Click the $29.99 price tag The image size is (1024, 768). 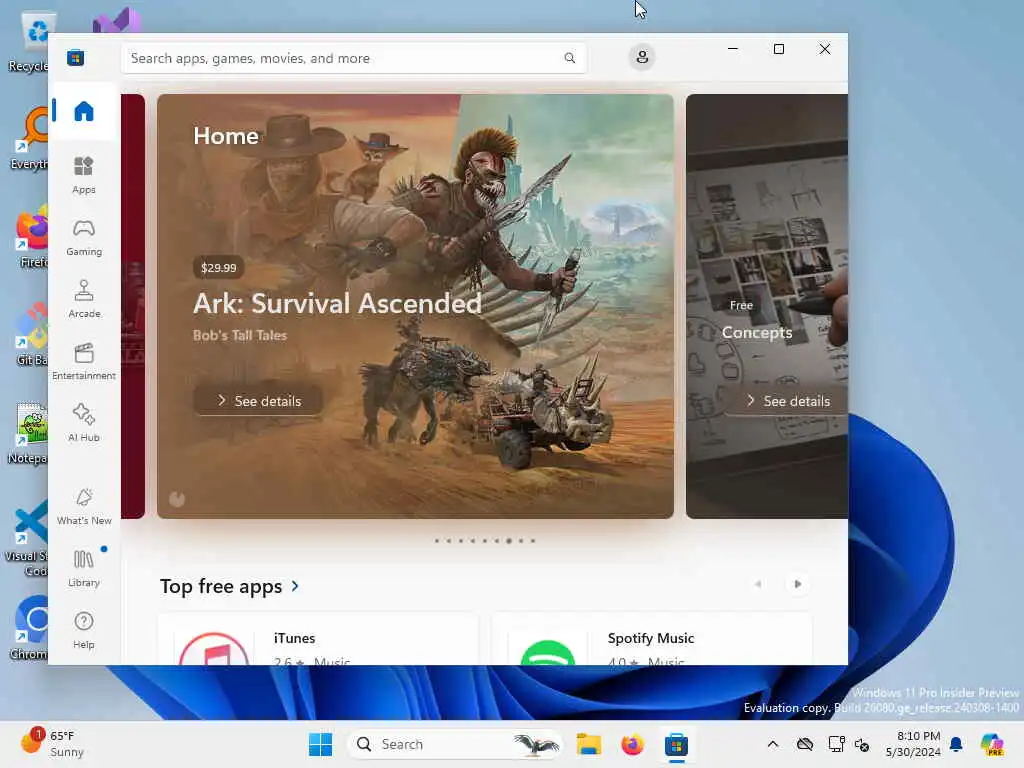[x=219, y=268]
